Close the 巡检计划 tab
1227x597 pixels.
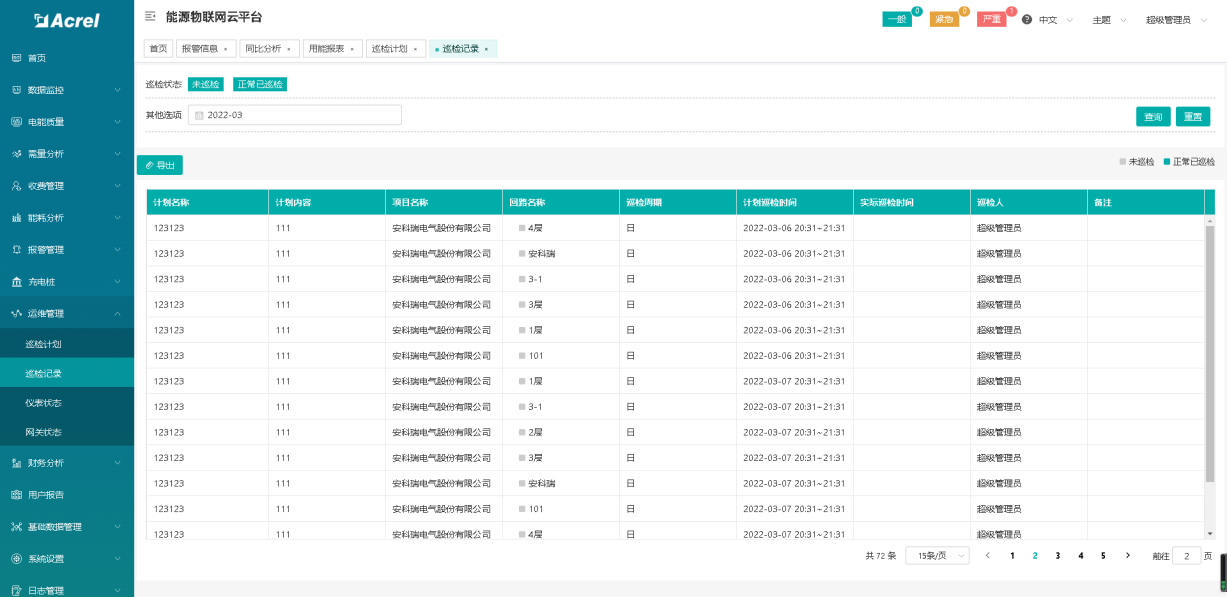point(415,49)
